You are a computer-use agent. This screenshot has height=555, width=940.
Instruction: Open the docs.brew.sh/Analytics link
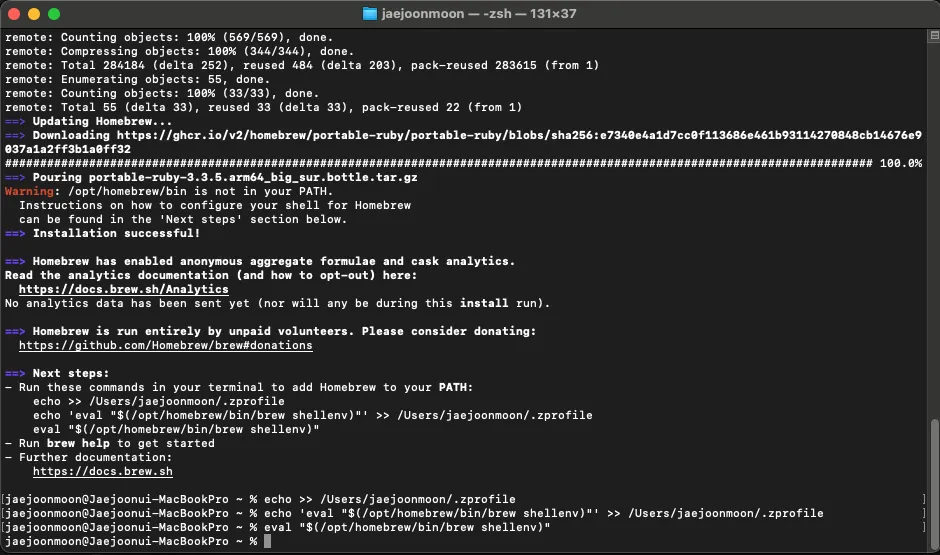point(123,289)
